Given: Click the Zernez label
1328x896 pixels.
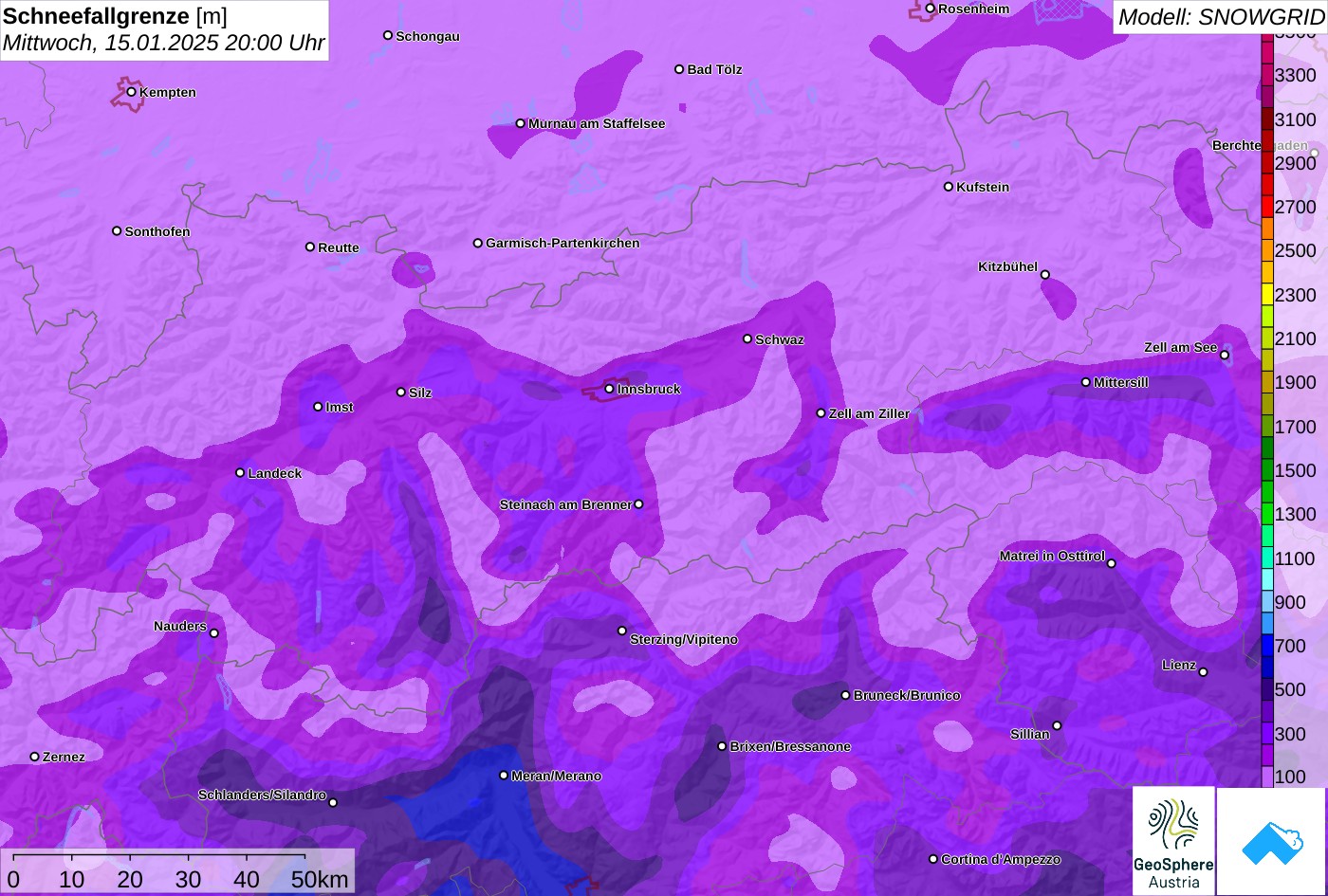Looking at the screenshot, I should (x=64, y=757).
